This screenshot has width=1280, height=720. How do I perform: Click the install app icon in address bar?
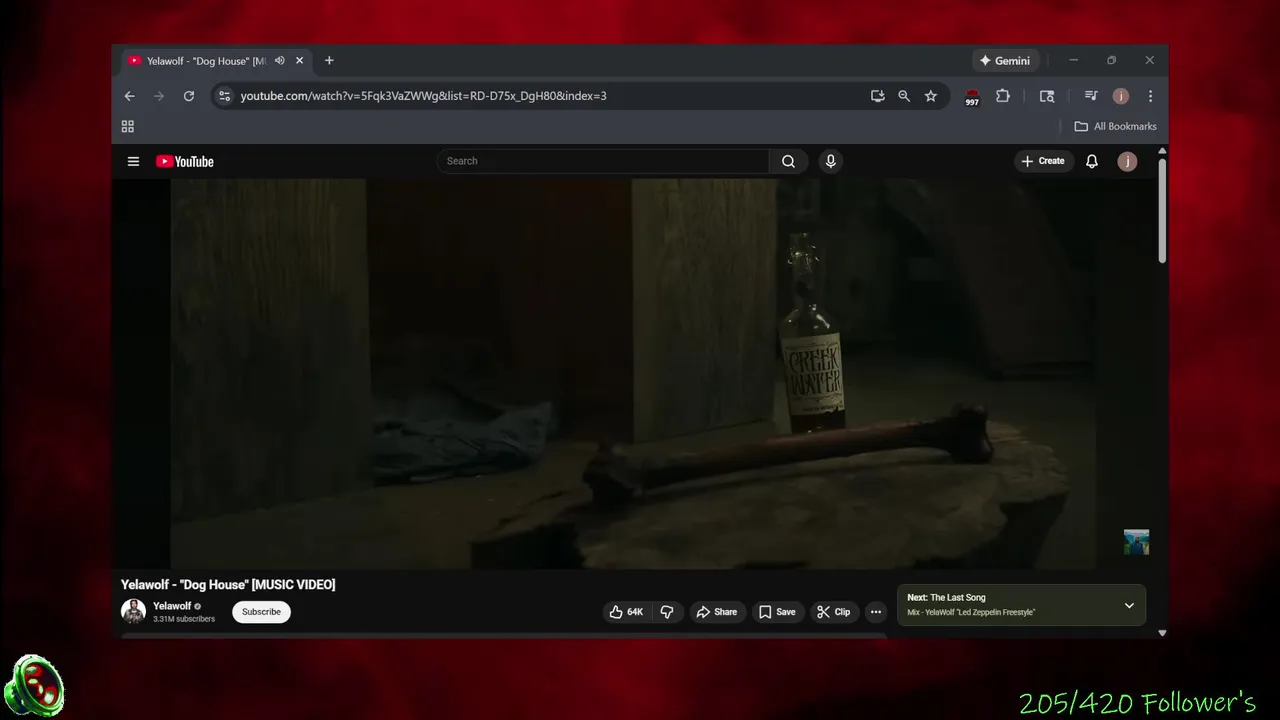[877, 96]
